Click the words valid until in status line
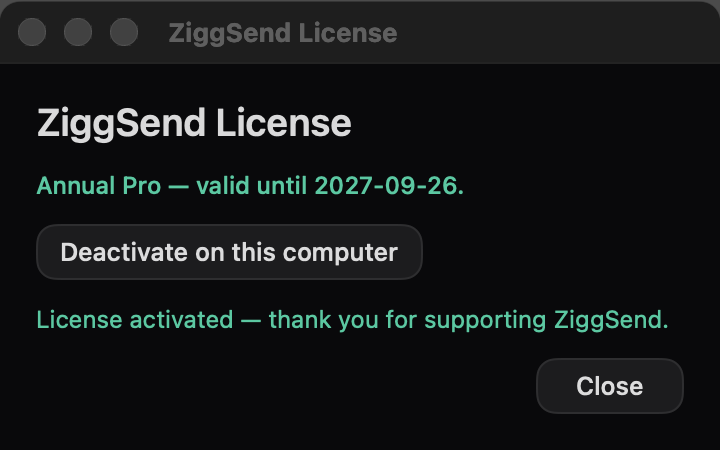 (x=252, y=186)
